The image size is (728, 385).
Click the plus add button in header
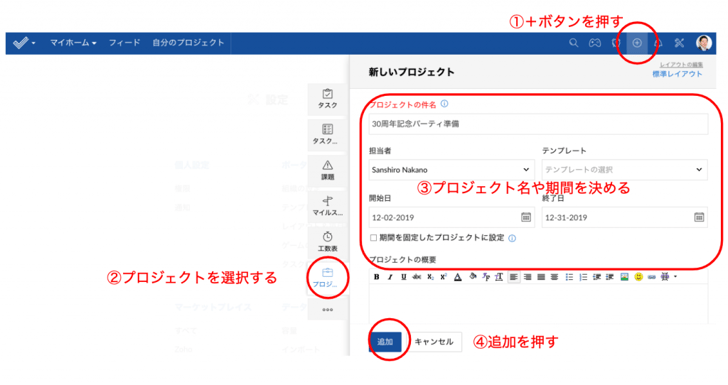click(x=637, y=43)
